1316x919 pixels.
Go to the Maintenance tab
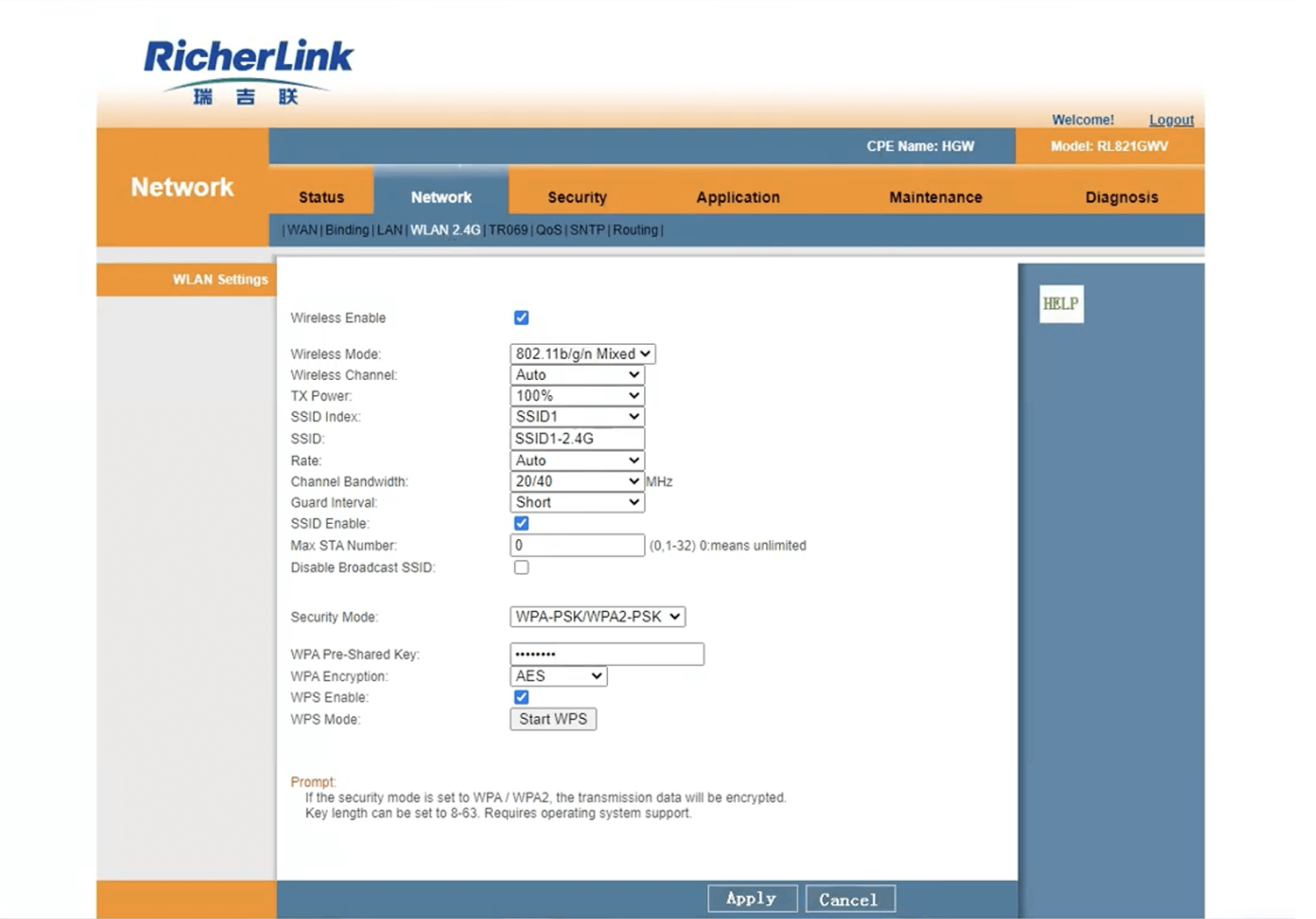935,197
